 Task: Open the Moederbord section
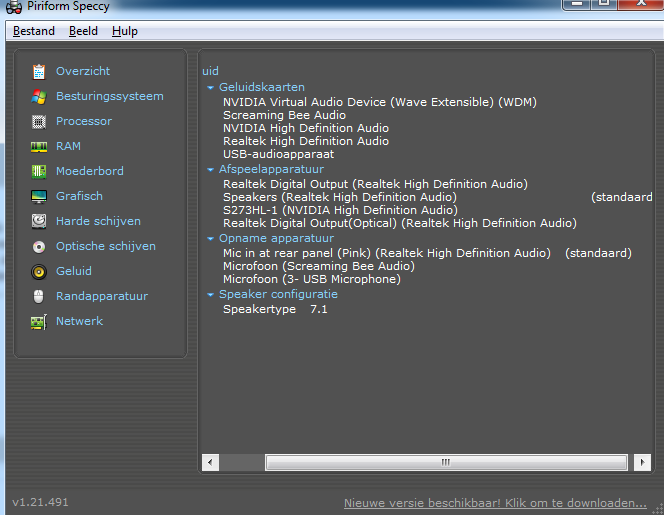coord(90,171)
